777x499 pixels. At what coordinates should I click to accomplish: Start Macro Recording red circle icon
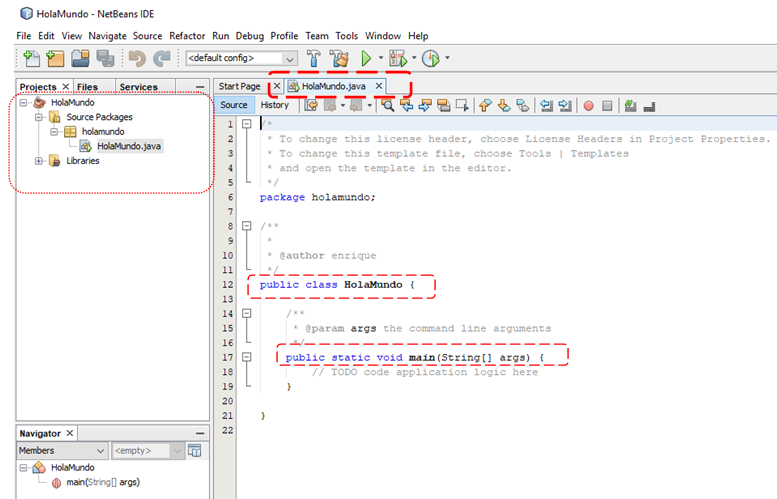[x=588, y=106]
